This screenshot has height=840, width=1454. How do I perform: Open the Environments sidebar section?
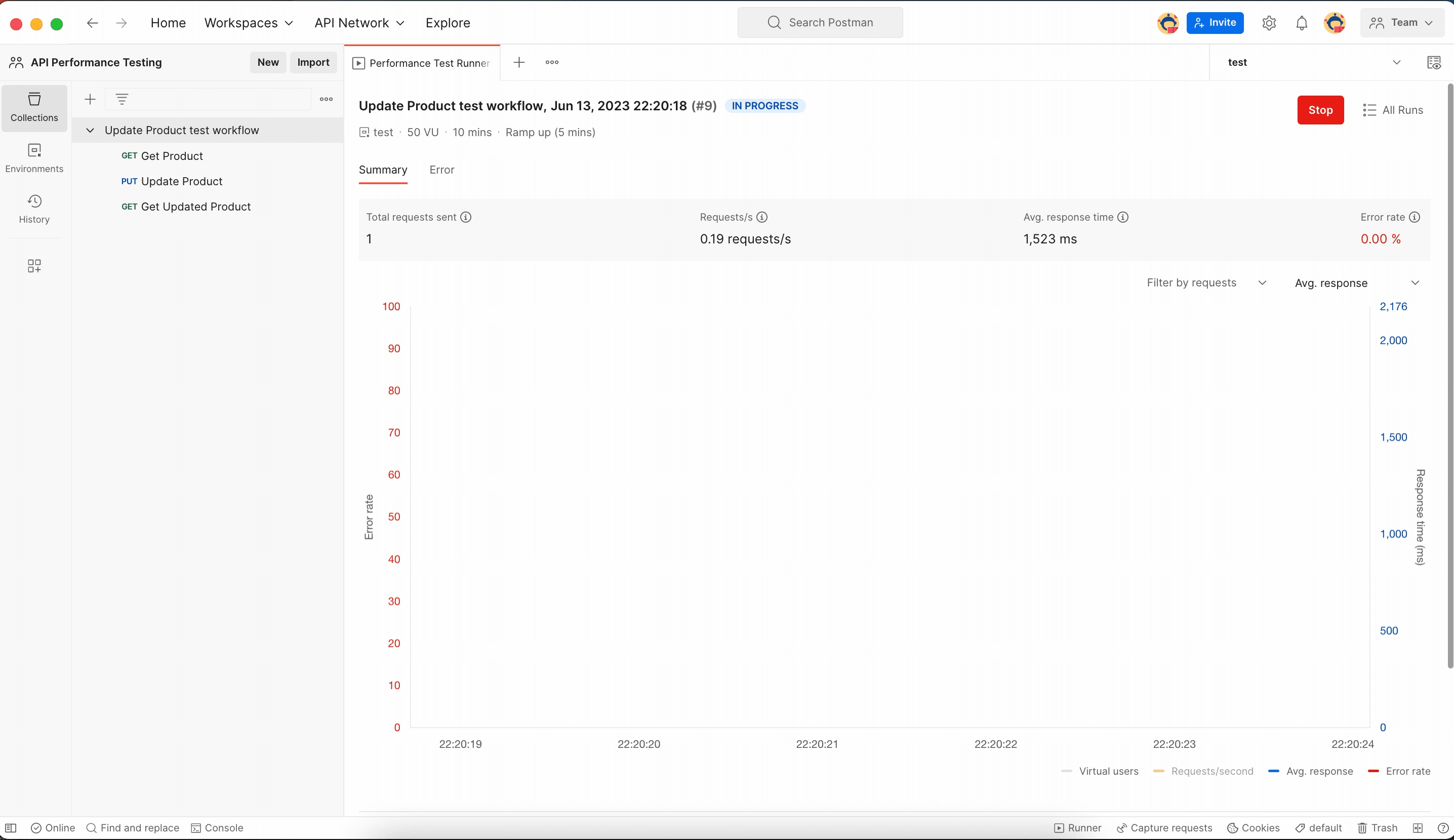pos(34,158)
